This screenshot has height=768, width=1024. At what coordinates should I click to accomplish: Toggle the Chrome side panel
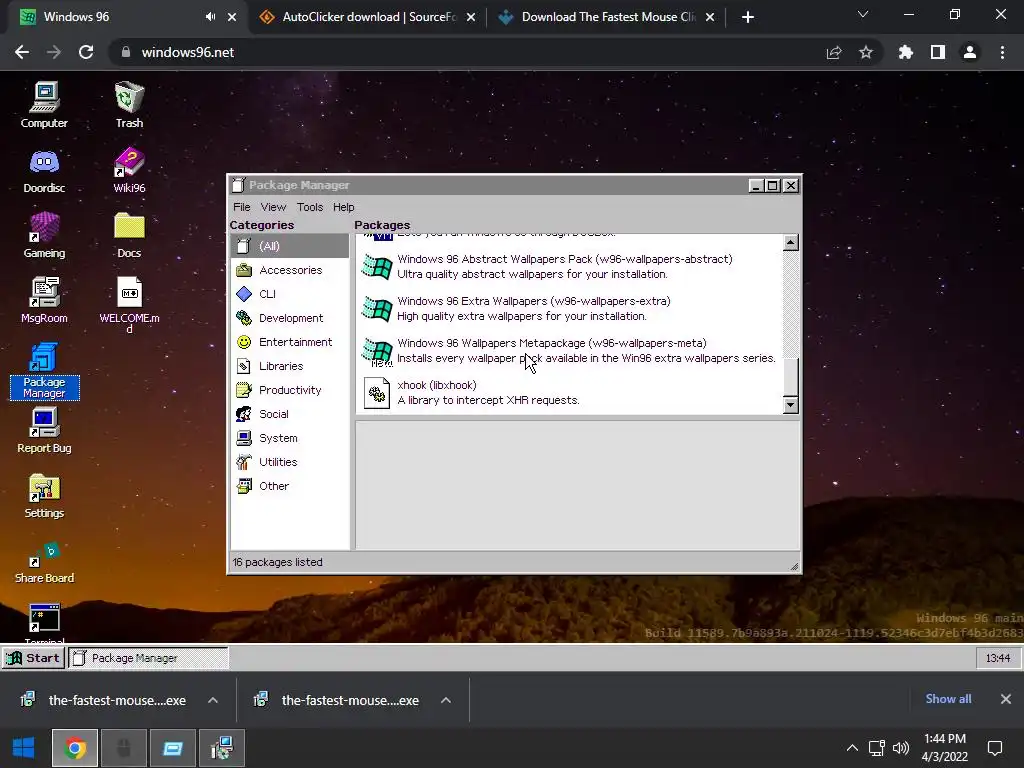[938, 52]
